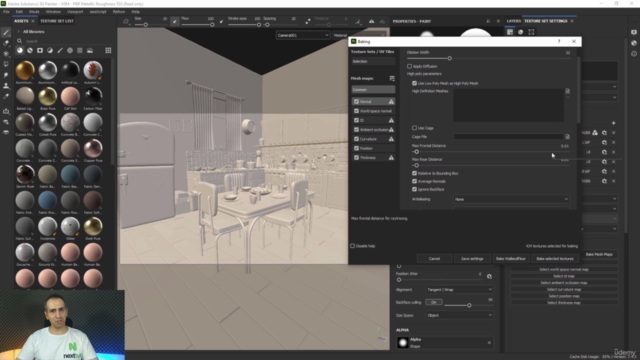Open the Python menu

[119, 12]
